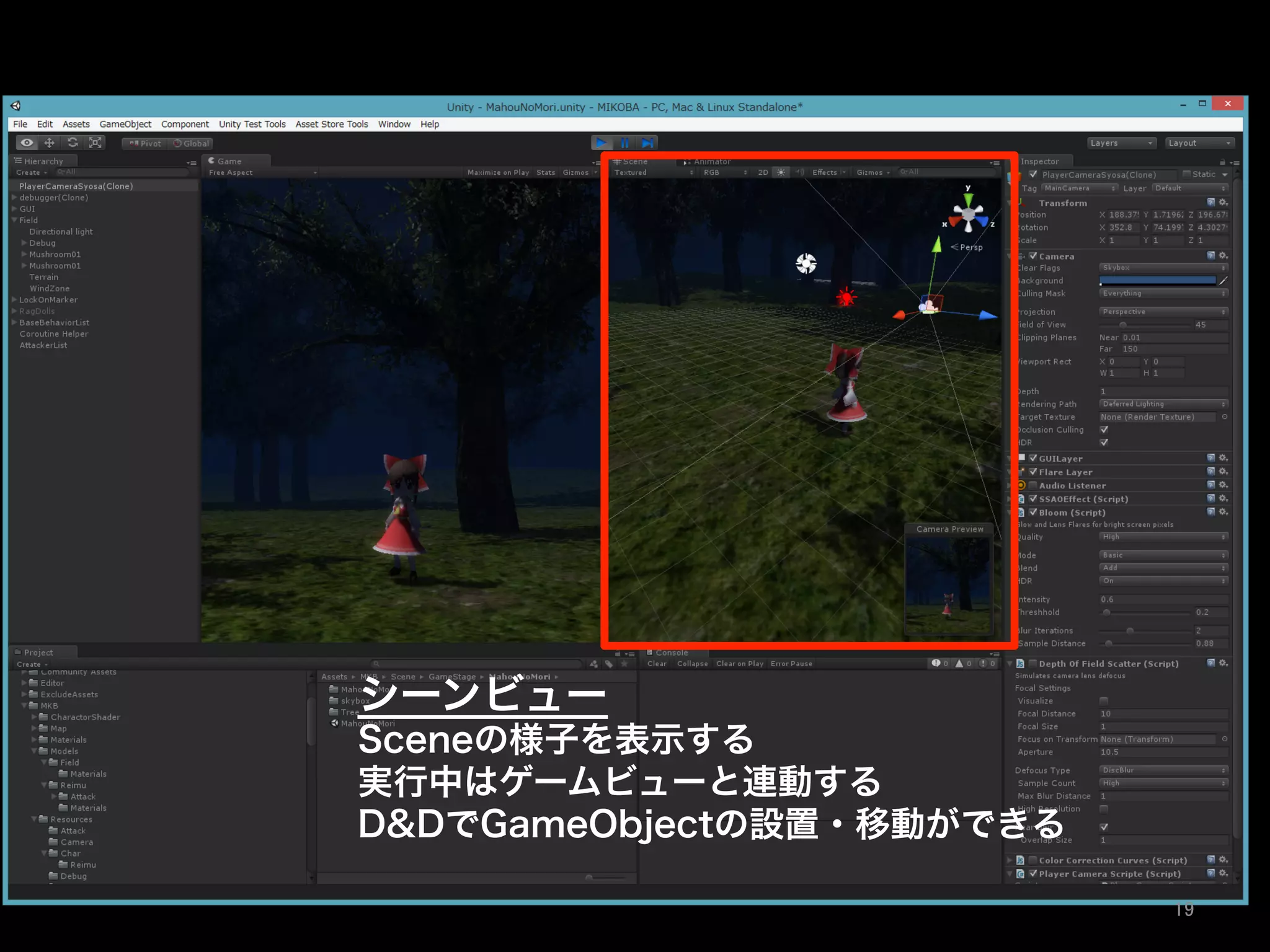Open the Tag MainCamera dropdown
The width and height of the screenshot is (1270, 952).
click(x=1080, y=188)
